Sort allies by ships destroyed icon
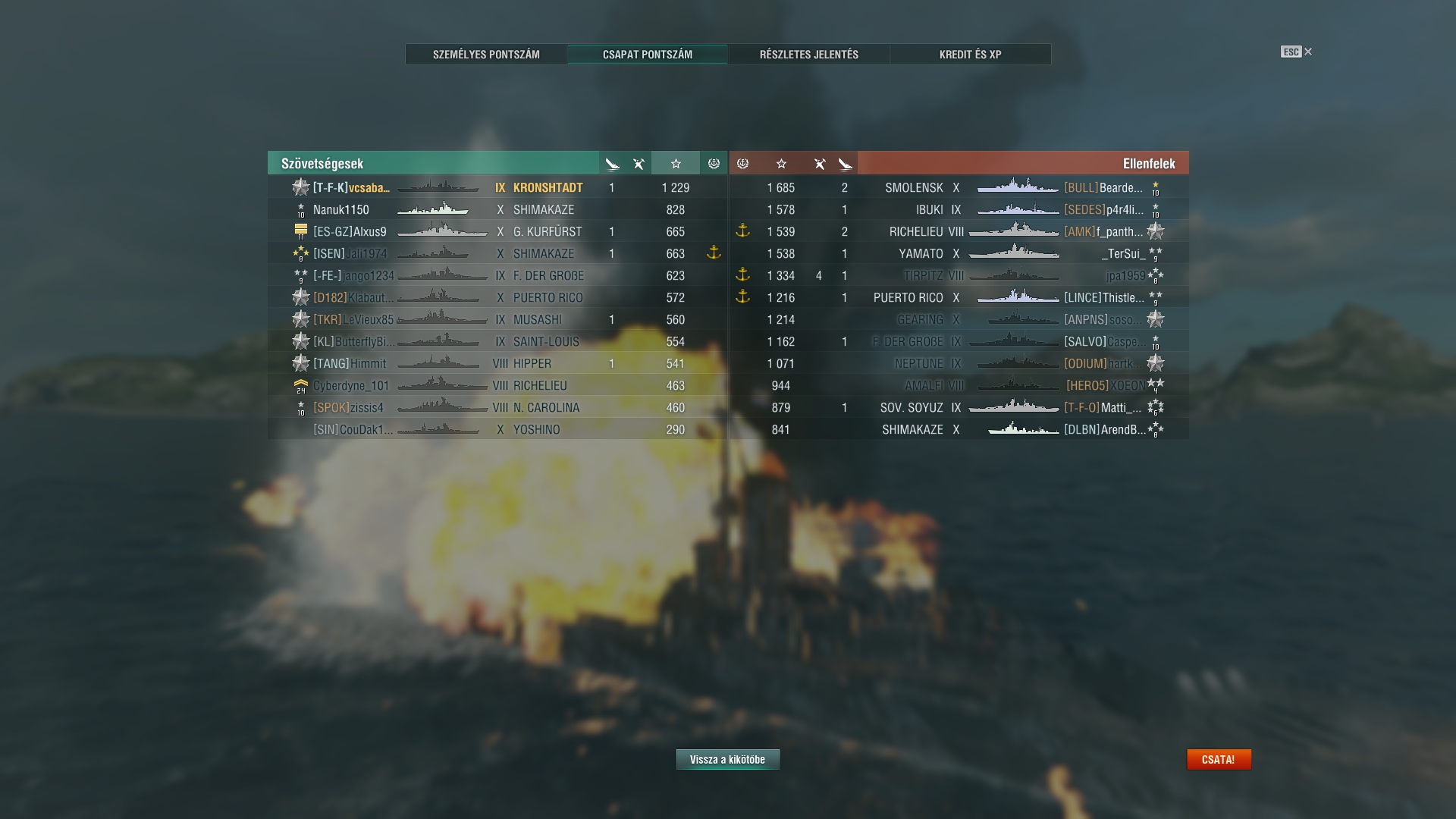1456x819 pixels. [x=613, y=163]
